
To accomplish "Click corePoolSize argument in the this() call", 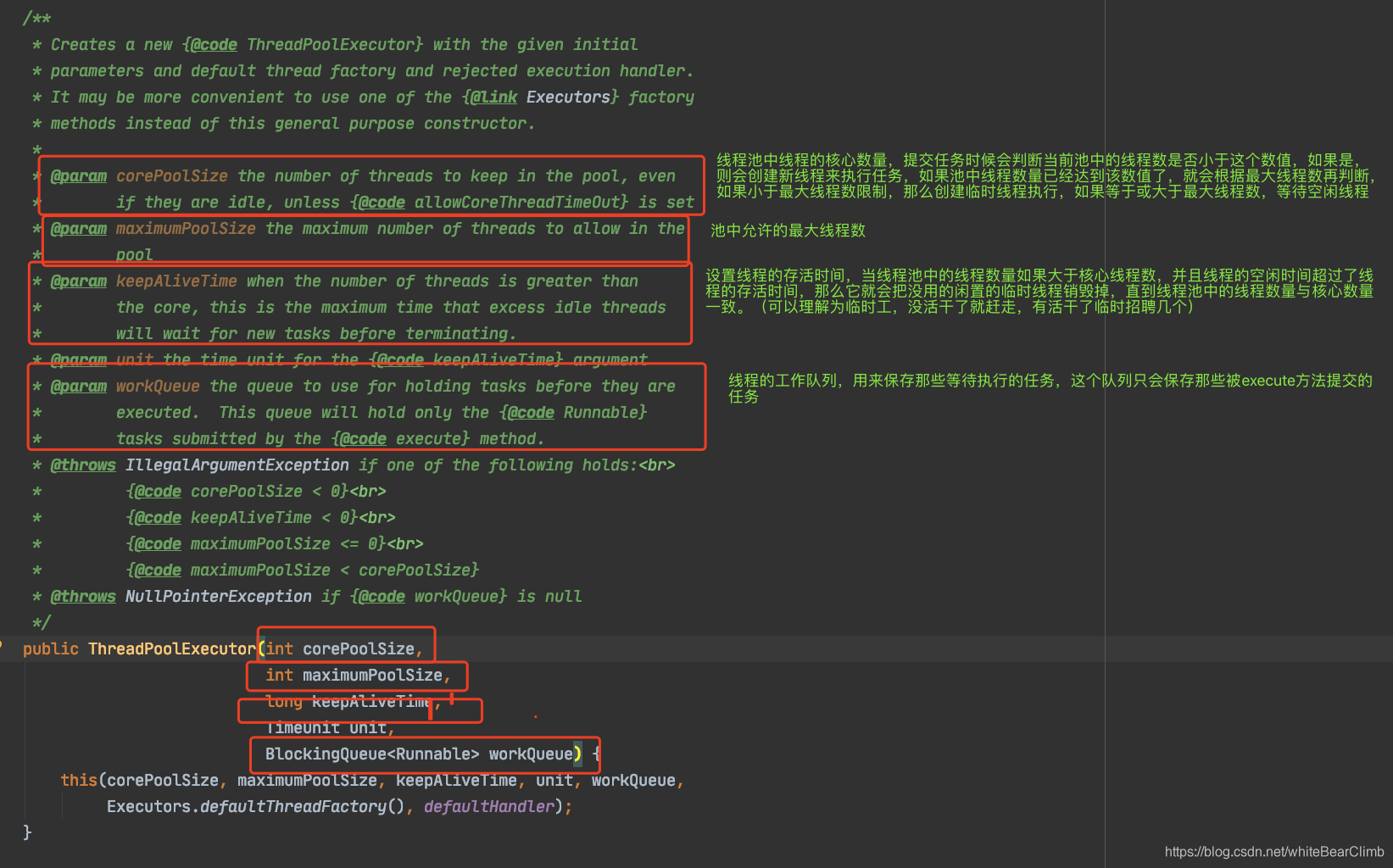I will click(x=163, y=780).
